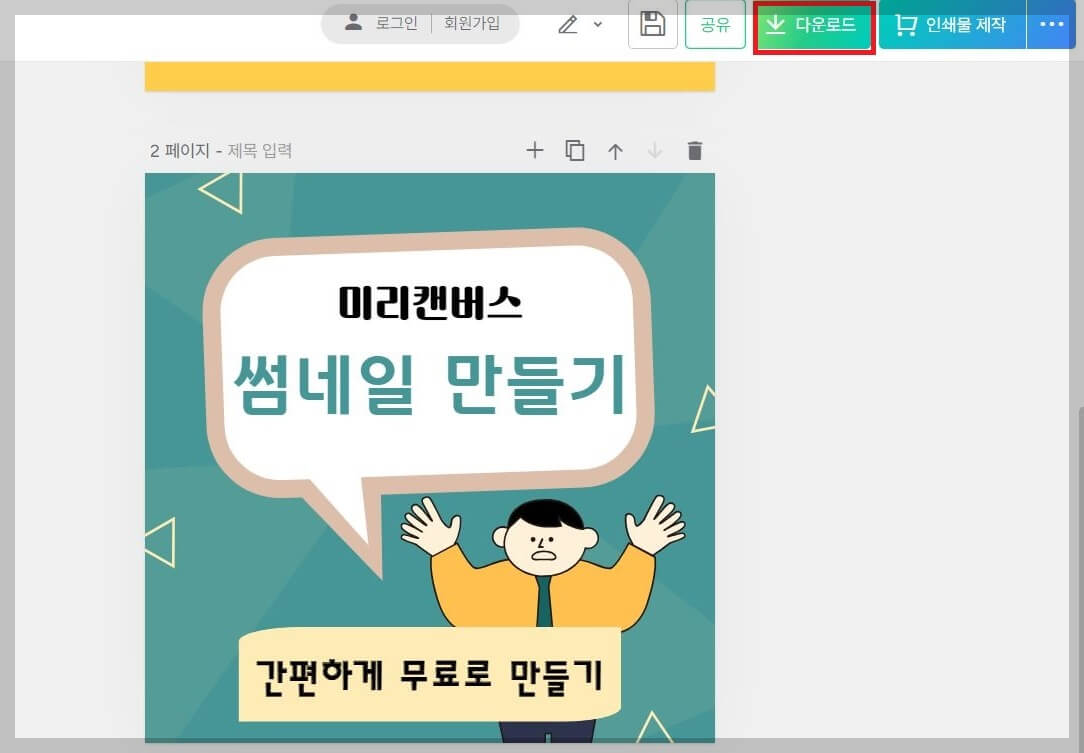
Task: Click the 회원가입 sign up link
Action: (472, 24)
